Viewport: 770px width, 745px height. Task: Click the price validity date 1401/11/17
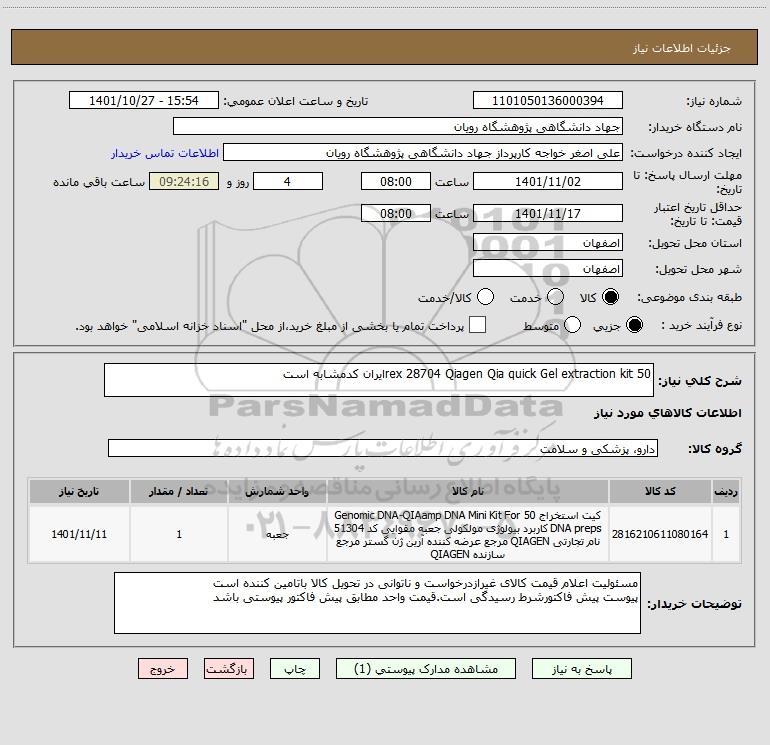click(x=548, y=213)
